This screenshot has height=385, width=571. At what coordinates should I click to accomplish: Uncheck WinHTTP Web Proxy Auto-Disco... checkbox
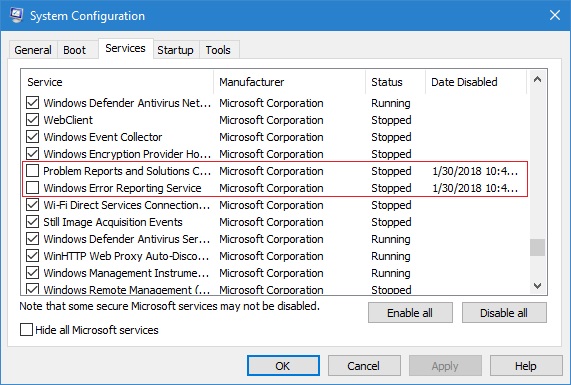click(32, 256)
